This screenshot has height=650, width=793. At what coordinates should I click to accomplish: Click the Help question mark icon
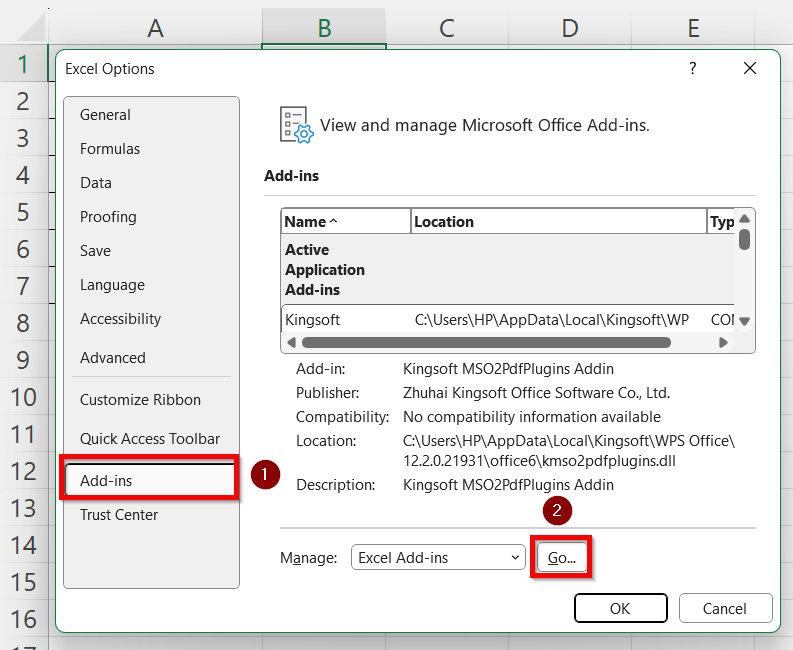[x=692, y=69]
